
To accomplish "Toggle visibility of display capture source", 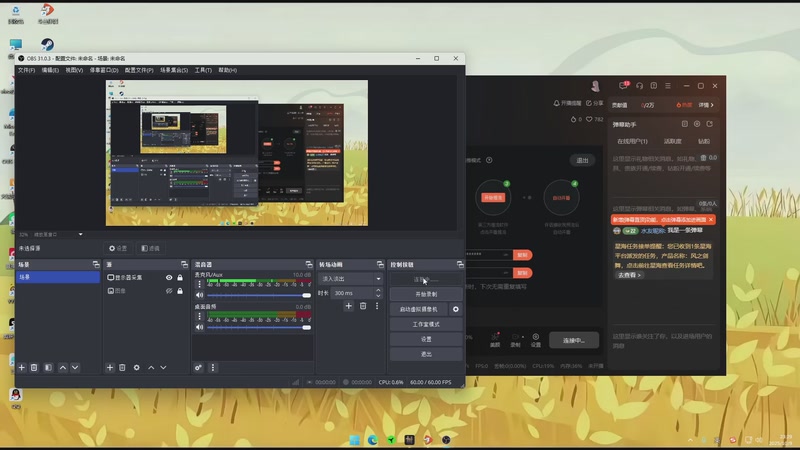I will pos(169,278).
